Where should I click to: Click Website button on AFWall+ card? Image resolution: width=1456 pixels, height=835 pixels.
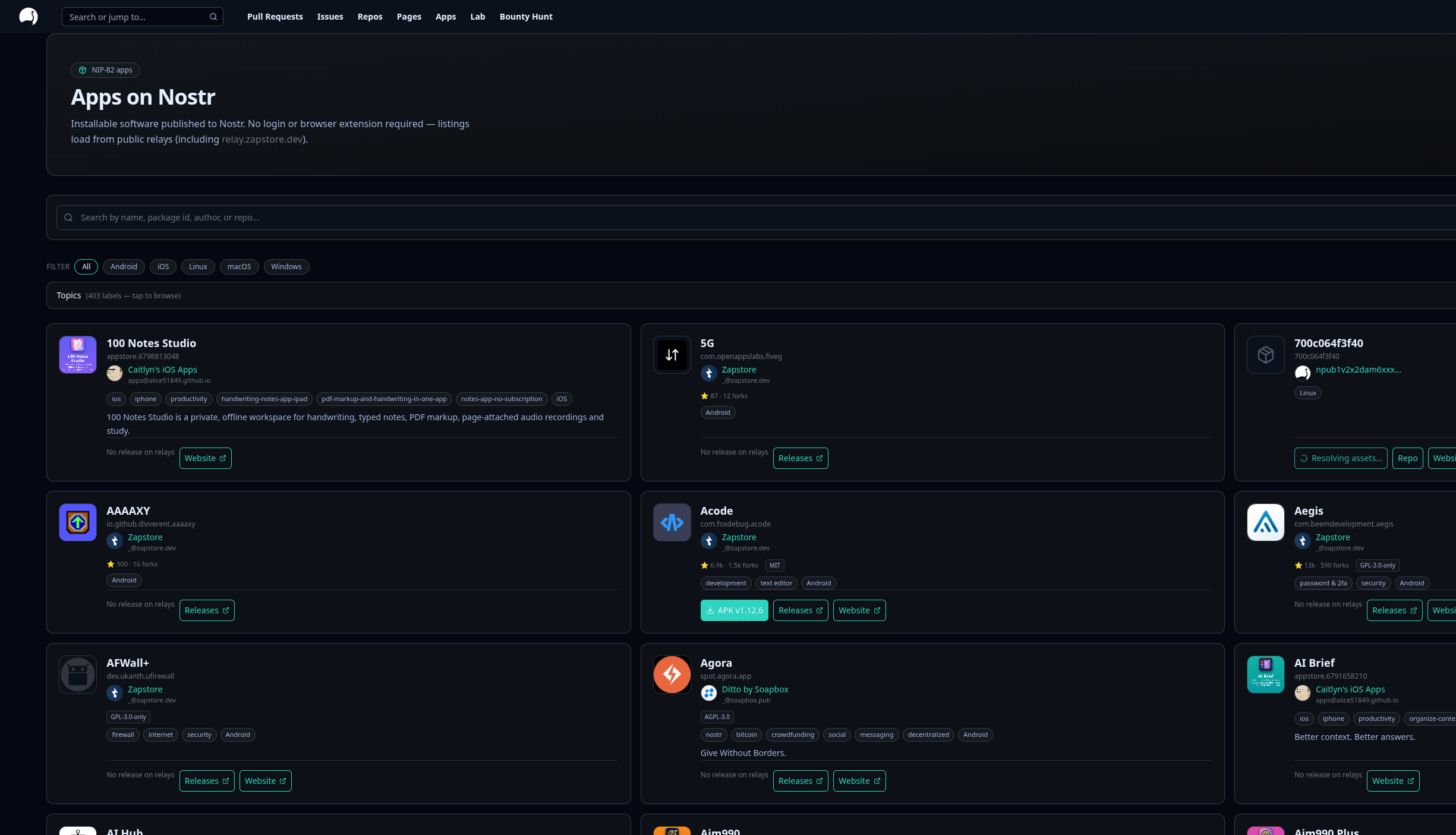pos(265,781)
